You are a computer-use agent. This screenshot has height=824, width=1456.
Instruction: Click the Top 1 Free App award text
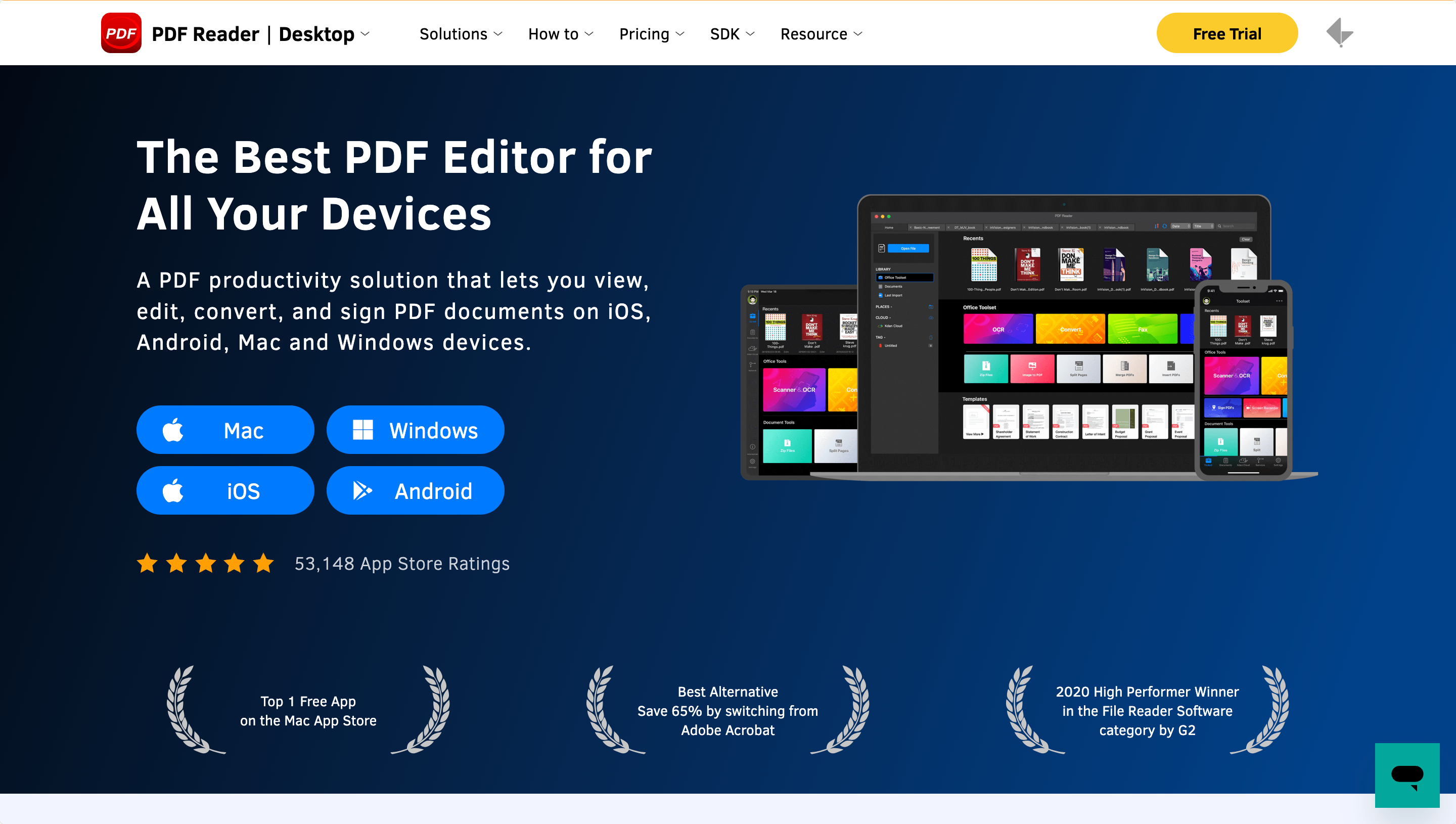click(x=308, y=711)
